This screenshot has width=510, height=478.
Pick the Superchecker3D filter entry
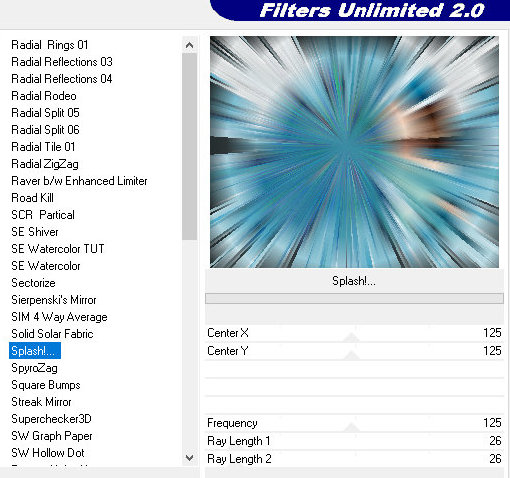tap(51, 419)
